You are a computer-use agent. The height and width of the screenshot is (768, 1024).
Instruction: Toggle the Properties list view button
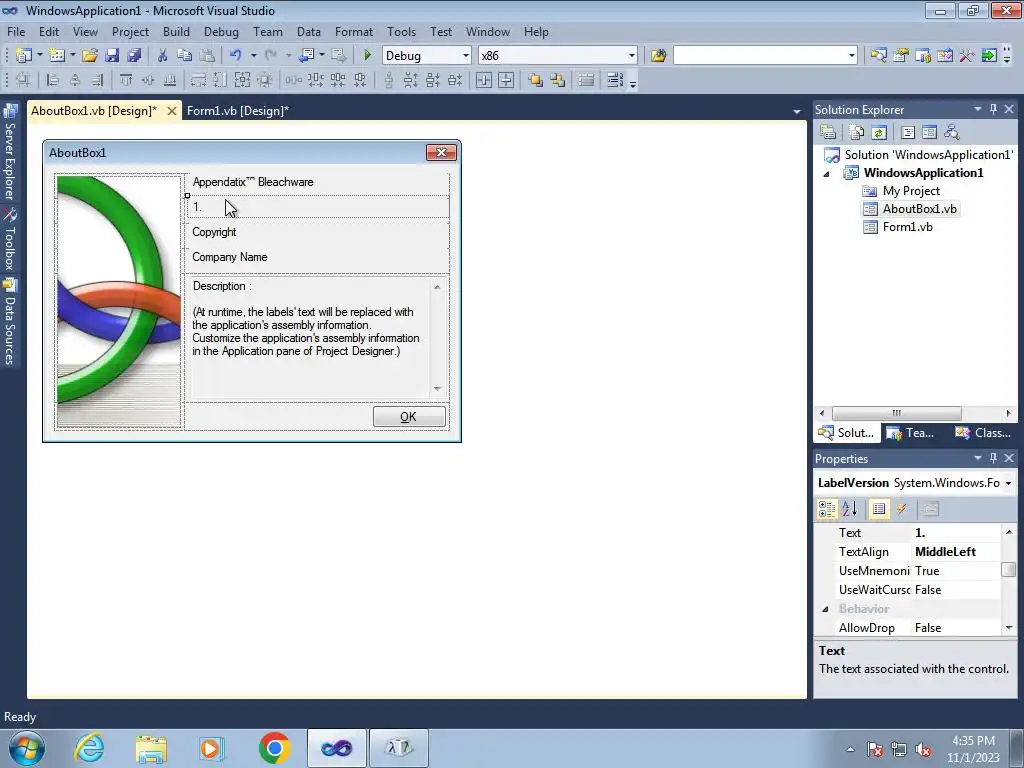point(879,509)
